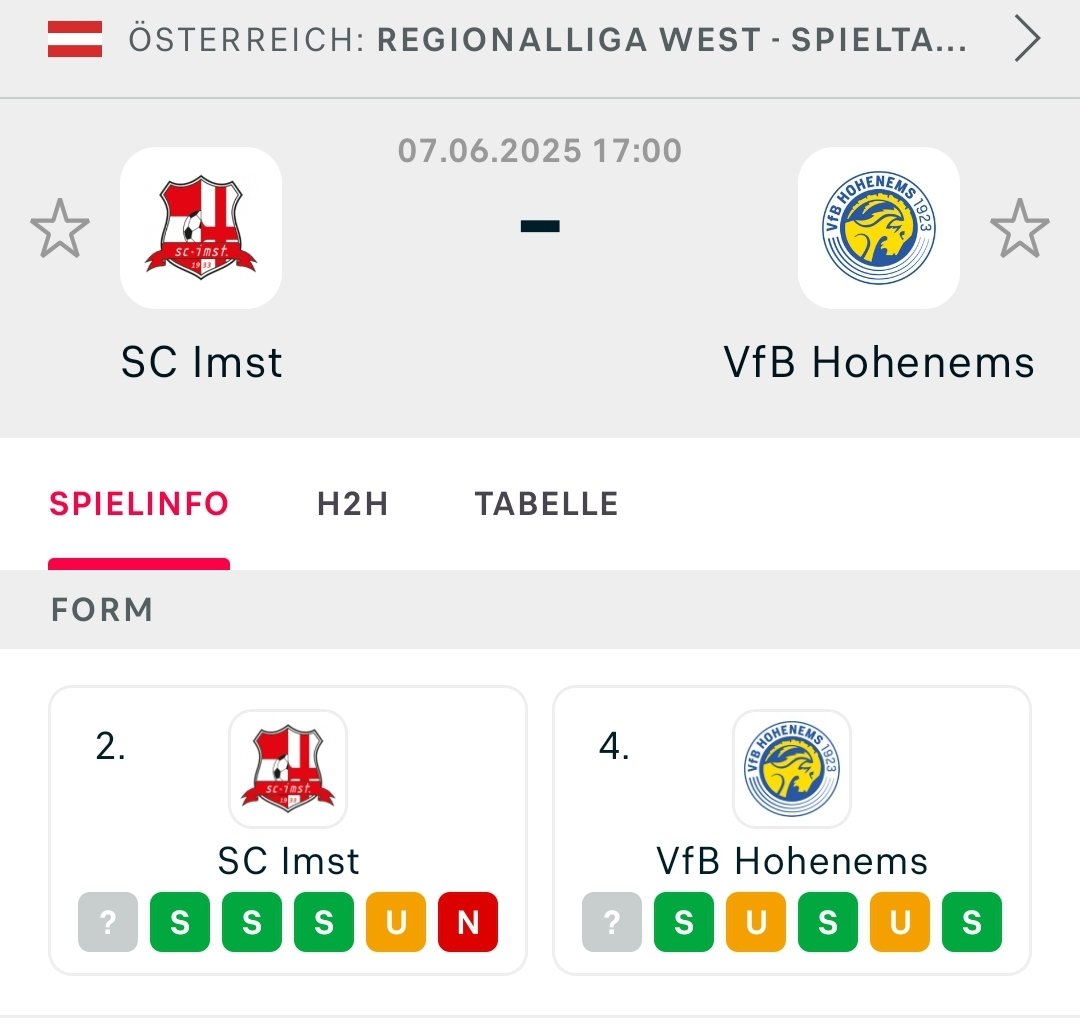The image size is (1080, 1029).
Task: Open VfB Hohenems last green S badge
Action: click(972, 922)
